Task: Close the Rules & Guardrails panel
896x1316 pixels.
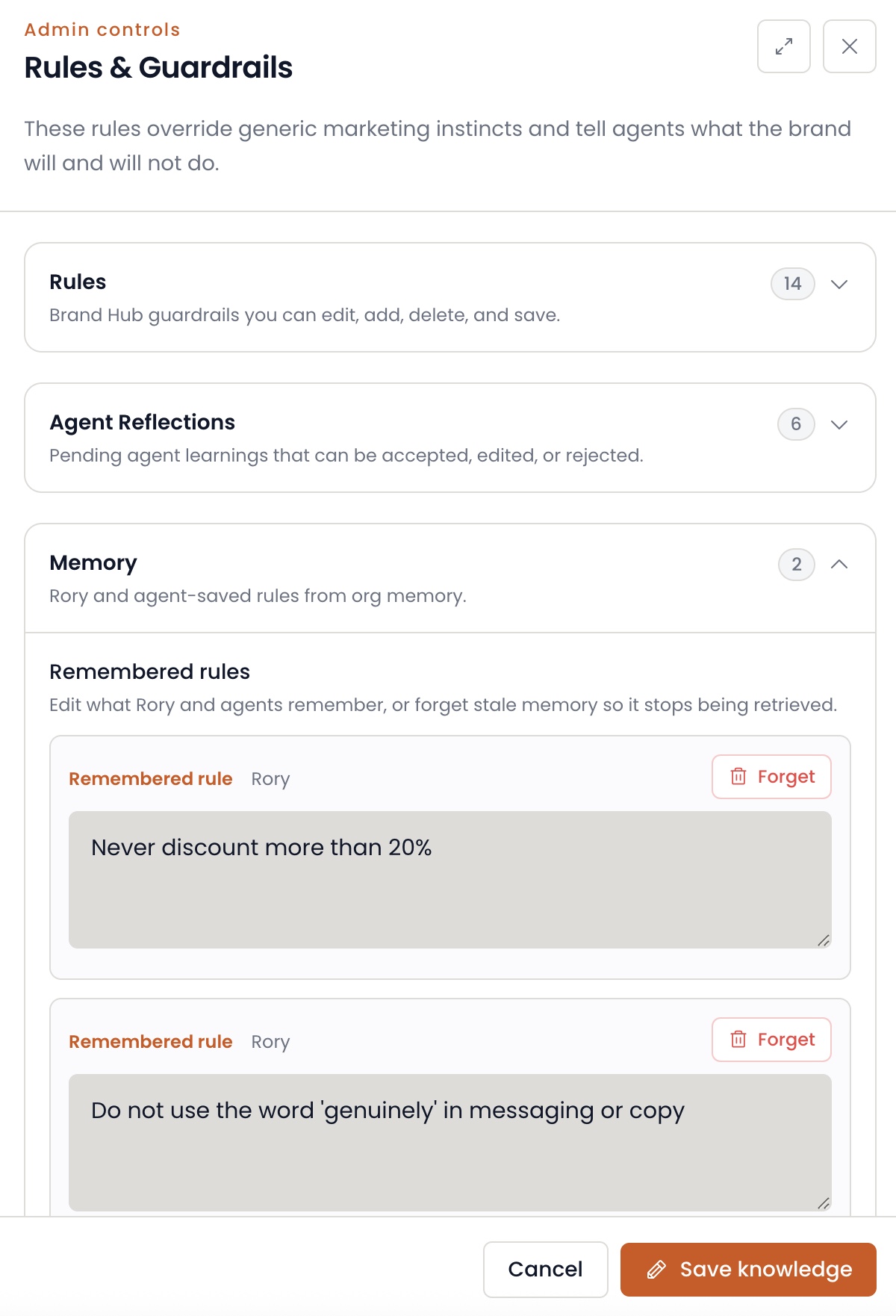Action: tap(849, 46)
